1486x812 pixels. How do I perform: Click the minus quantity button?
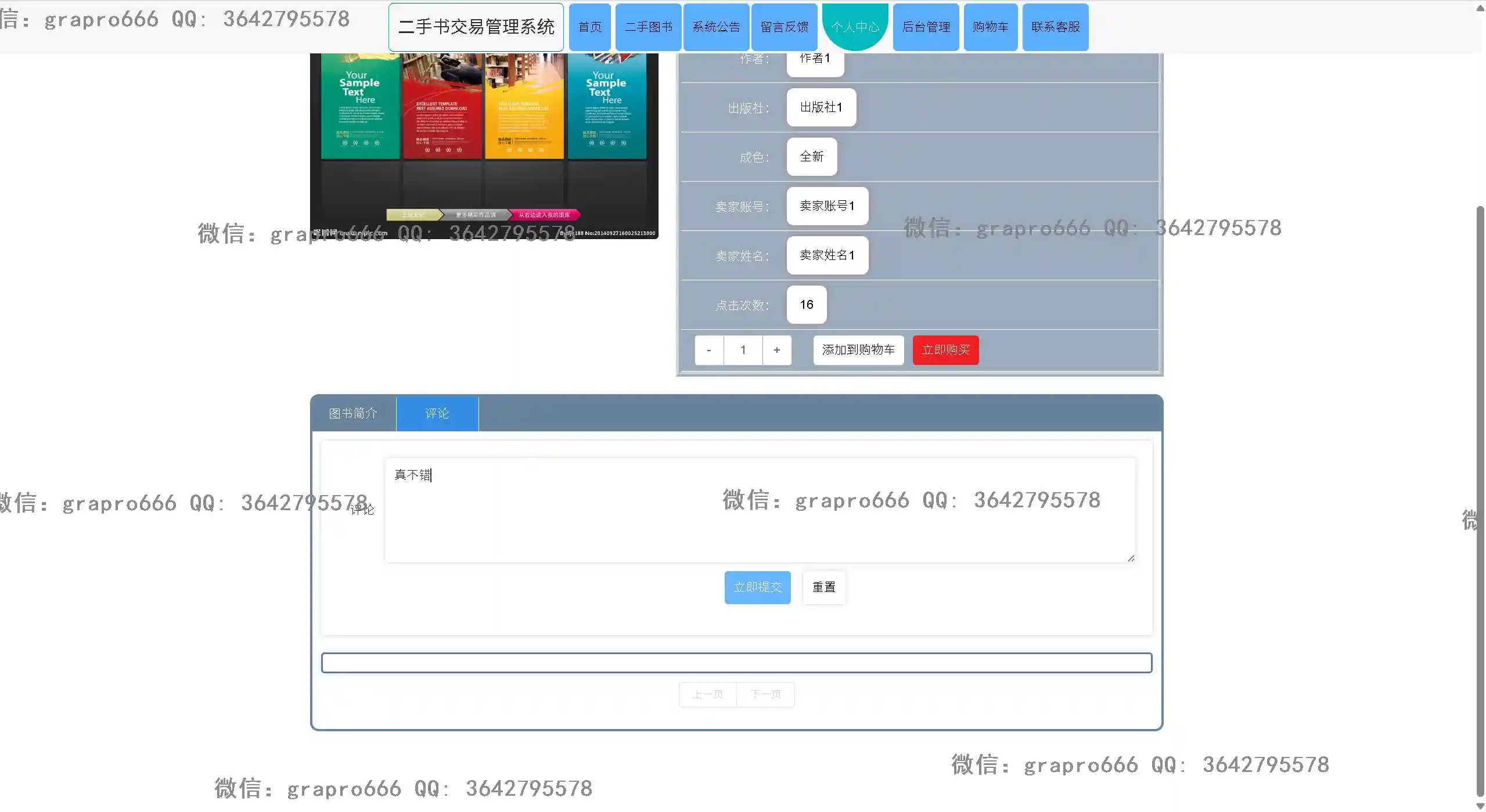point(708,350)
